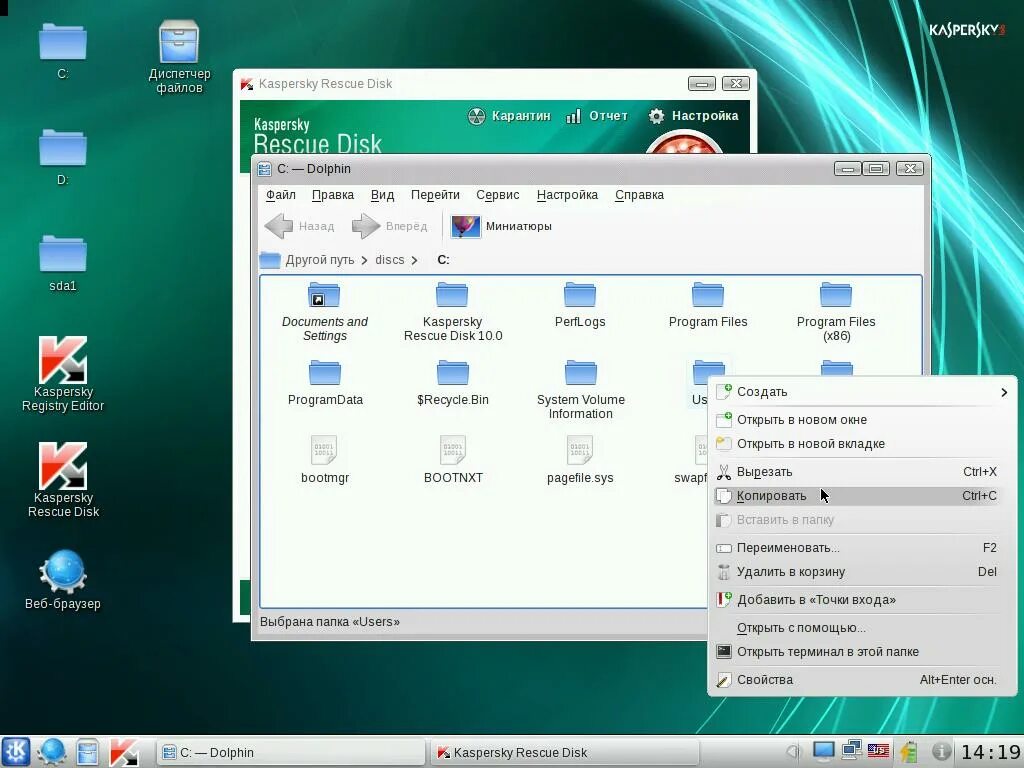Click discs breadcrumb segment
This screenshot has height=768, width=1024.
point(389,260)
